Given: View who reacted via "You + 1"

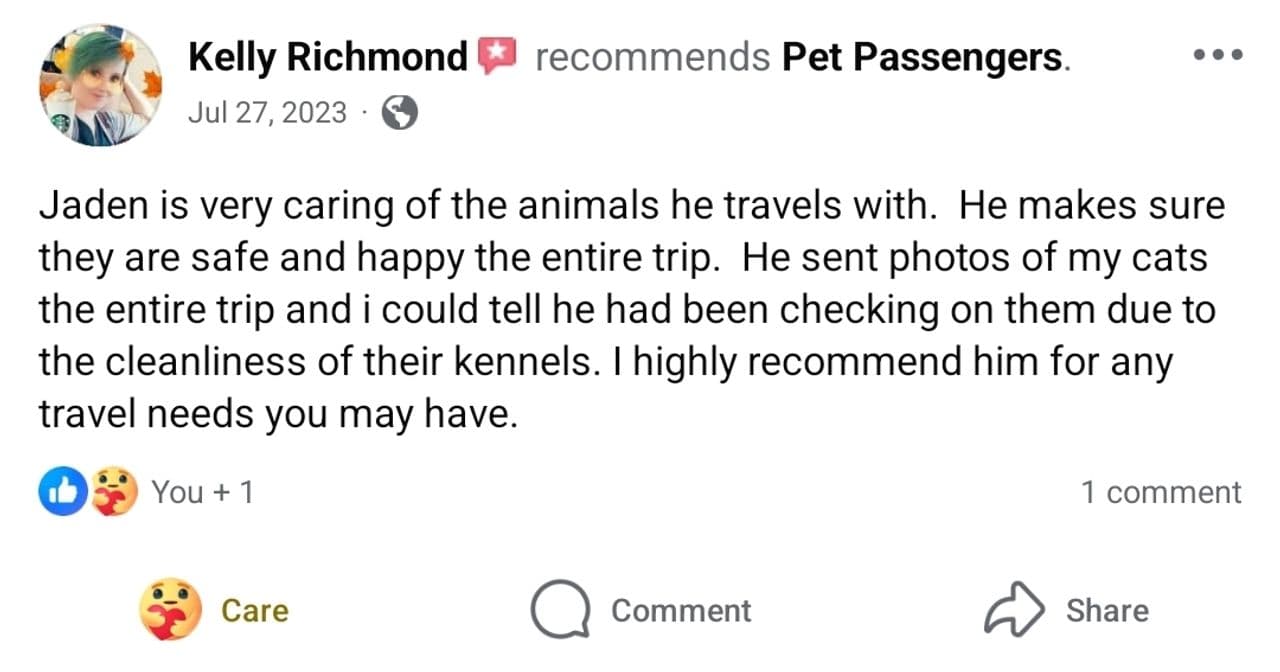Looking at the screenshot, I should pyautogui.click(x=202, y=492).
